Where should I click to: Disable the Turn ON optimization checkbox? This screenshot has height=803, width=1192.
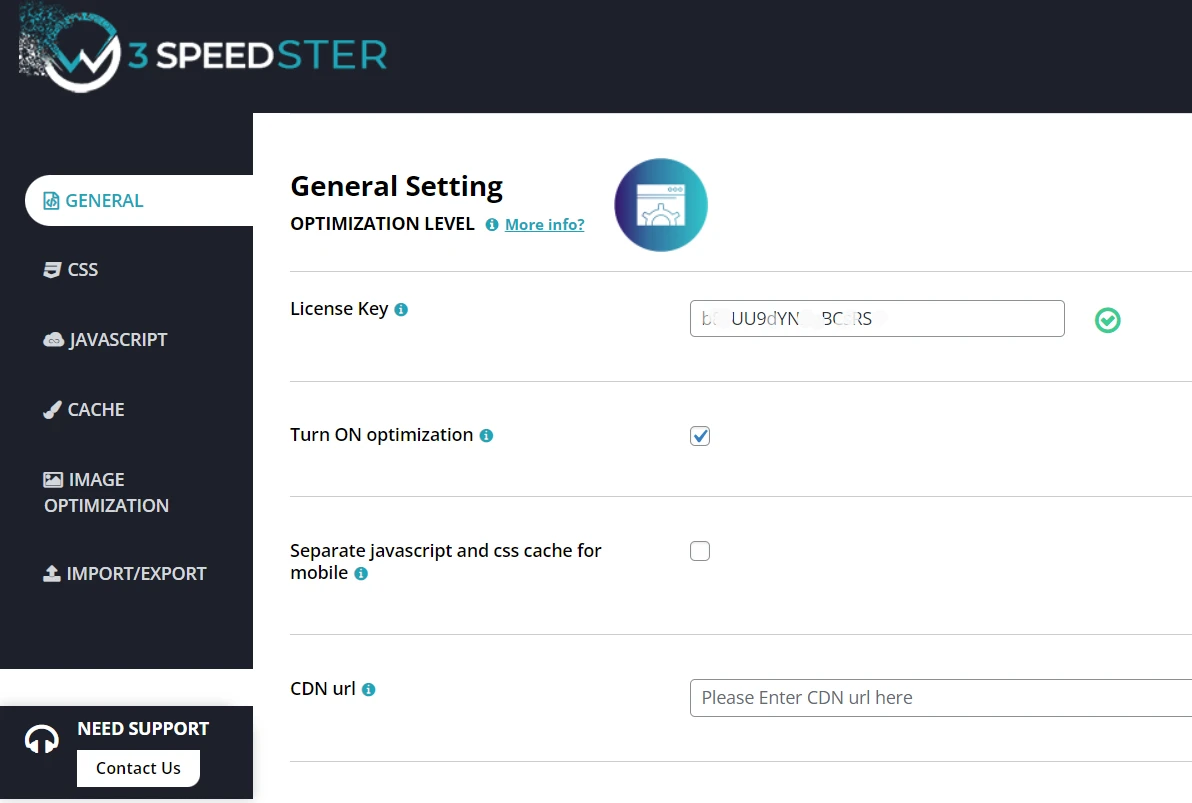tap(699, 435)
